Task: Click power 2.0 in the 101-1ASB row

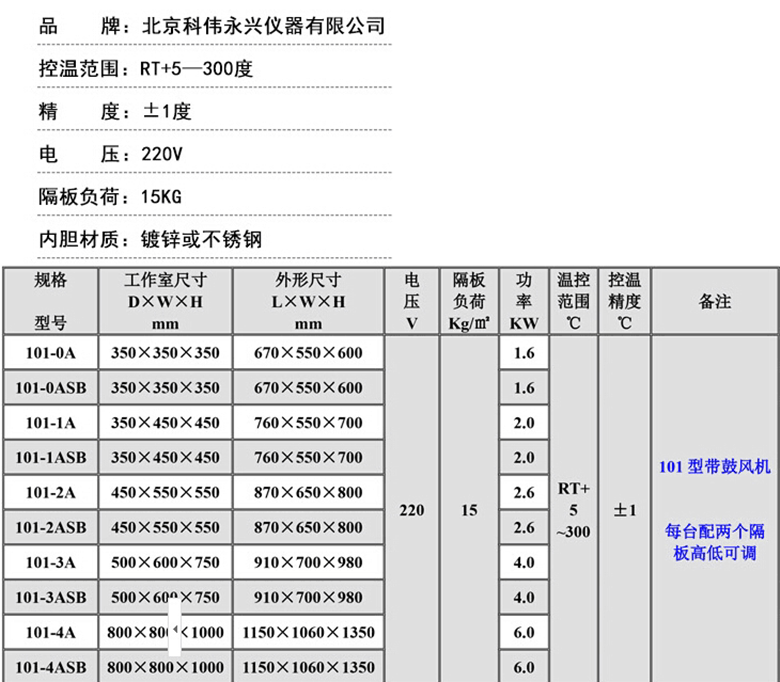Action: coord(524,457)
